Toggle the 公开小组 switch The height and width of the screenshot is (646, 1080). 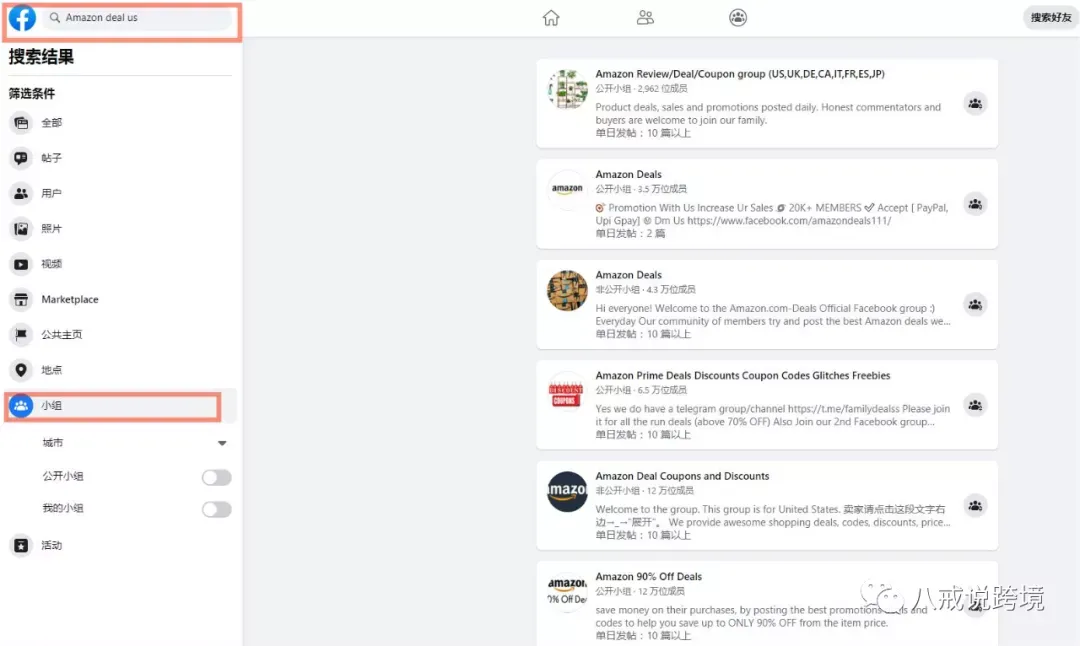(x=216, y=477)
